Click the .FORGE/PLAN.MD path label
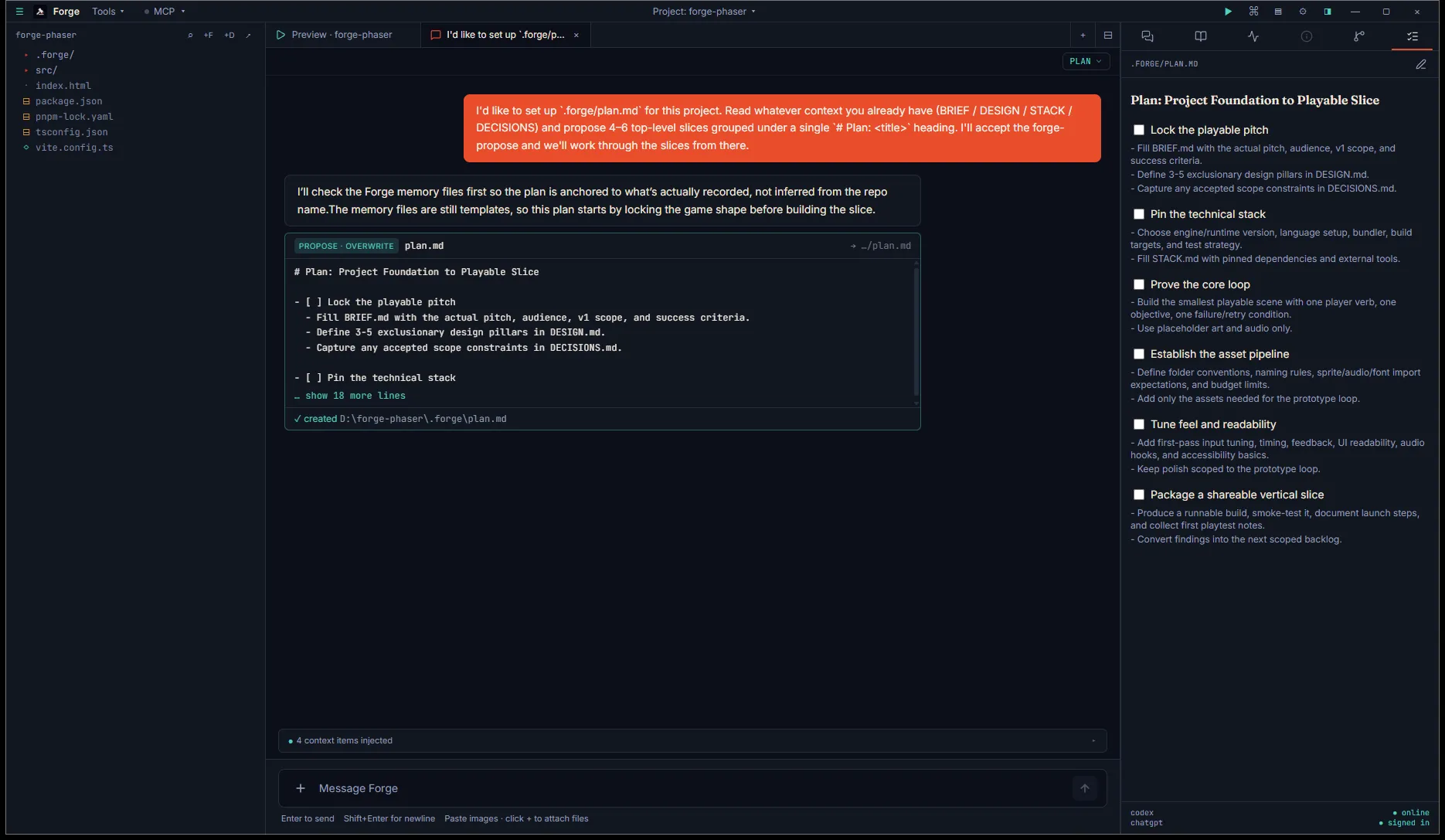Screen dimensions: 1445x840 tap(1164, 64)
